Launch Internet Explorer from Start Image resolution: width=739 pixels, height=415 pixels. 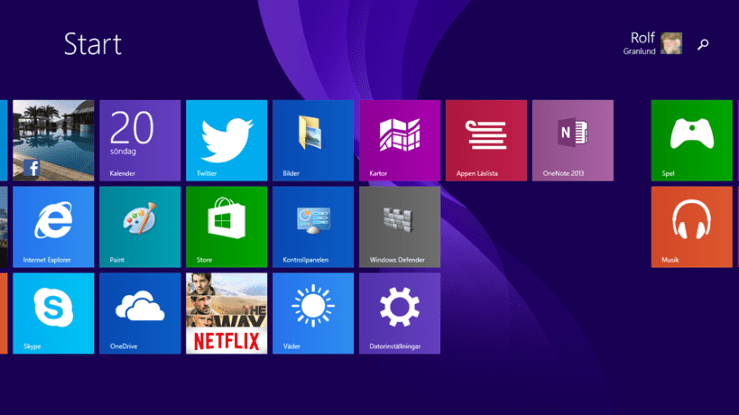point(53,227)
